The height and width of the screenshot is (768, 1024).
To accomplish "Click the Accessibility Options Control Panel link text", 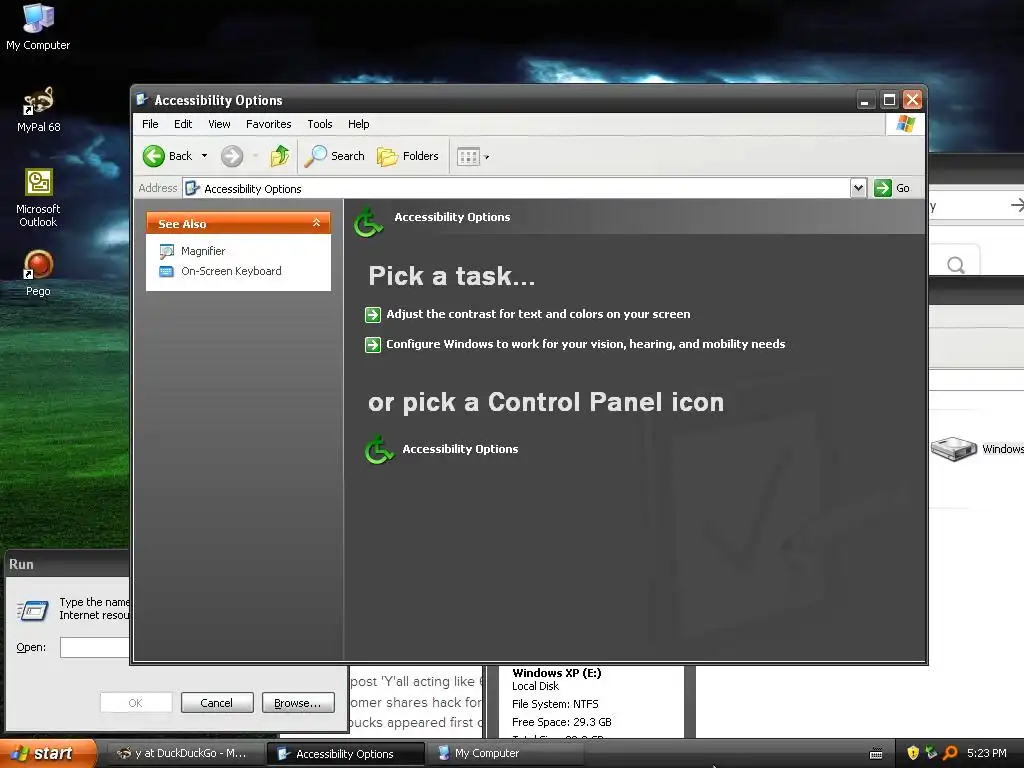I will pos(460,449).
